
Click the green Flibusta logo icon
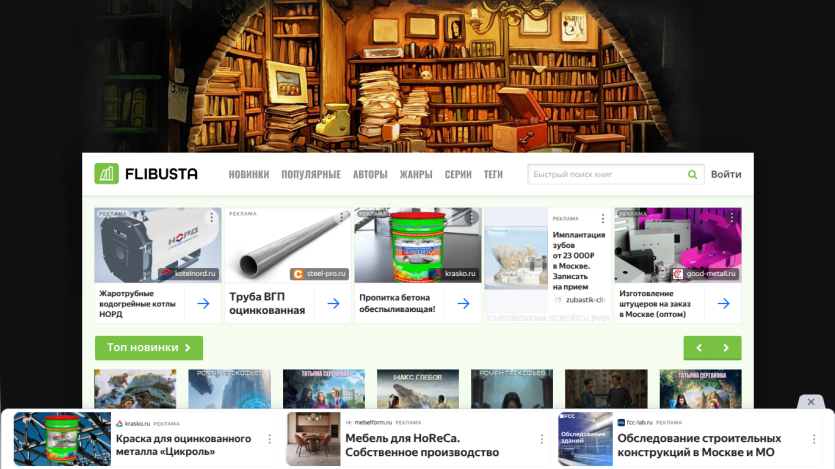pos(106,174)
